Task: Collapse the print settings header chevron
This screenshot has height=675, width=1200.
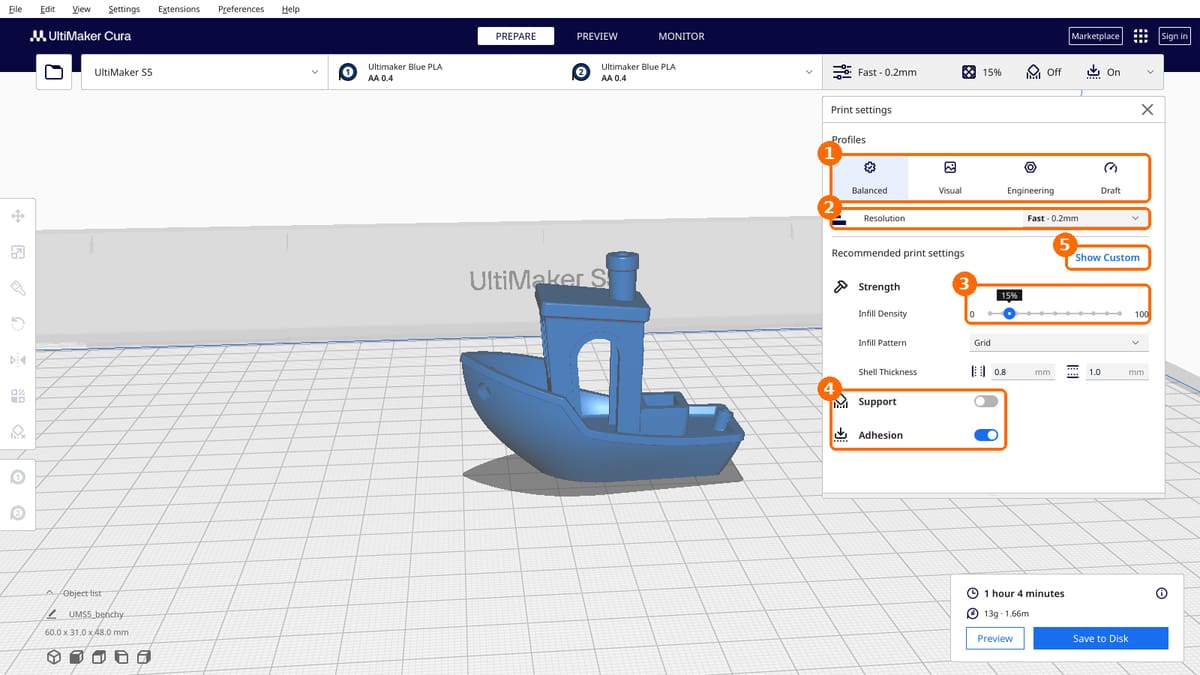Action: [1150, 72]
